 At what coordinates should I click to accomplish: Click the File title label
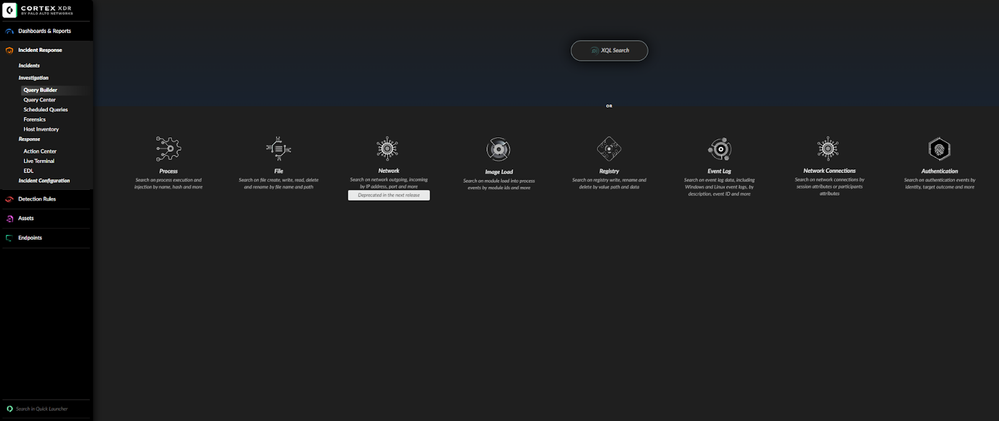(x=278, y=171)
